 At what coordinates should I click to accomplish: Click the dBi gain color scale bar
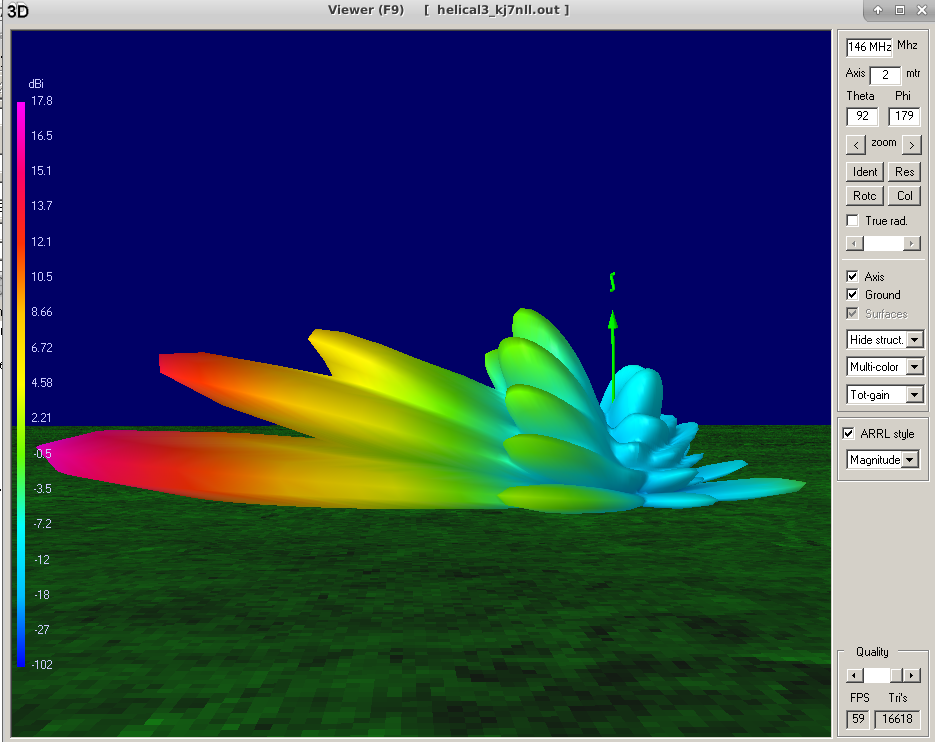pyautogui.click(x=21, y=384)
